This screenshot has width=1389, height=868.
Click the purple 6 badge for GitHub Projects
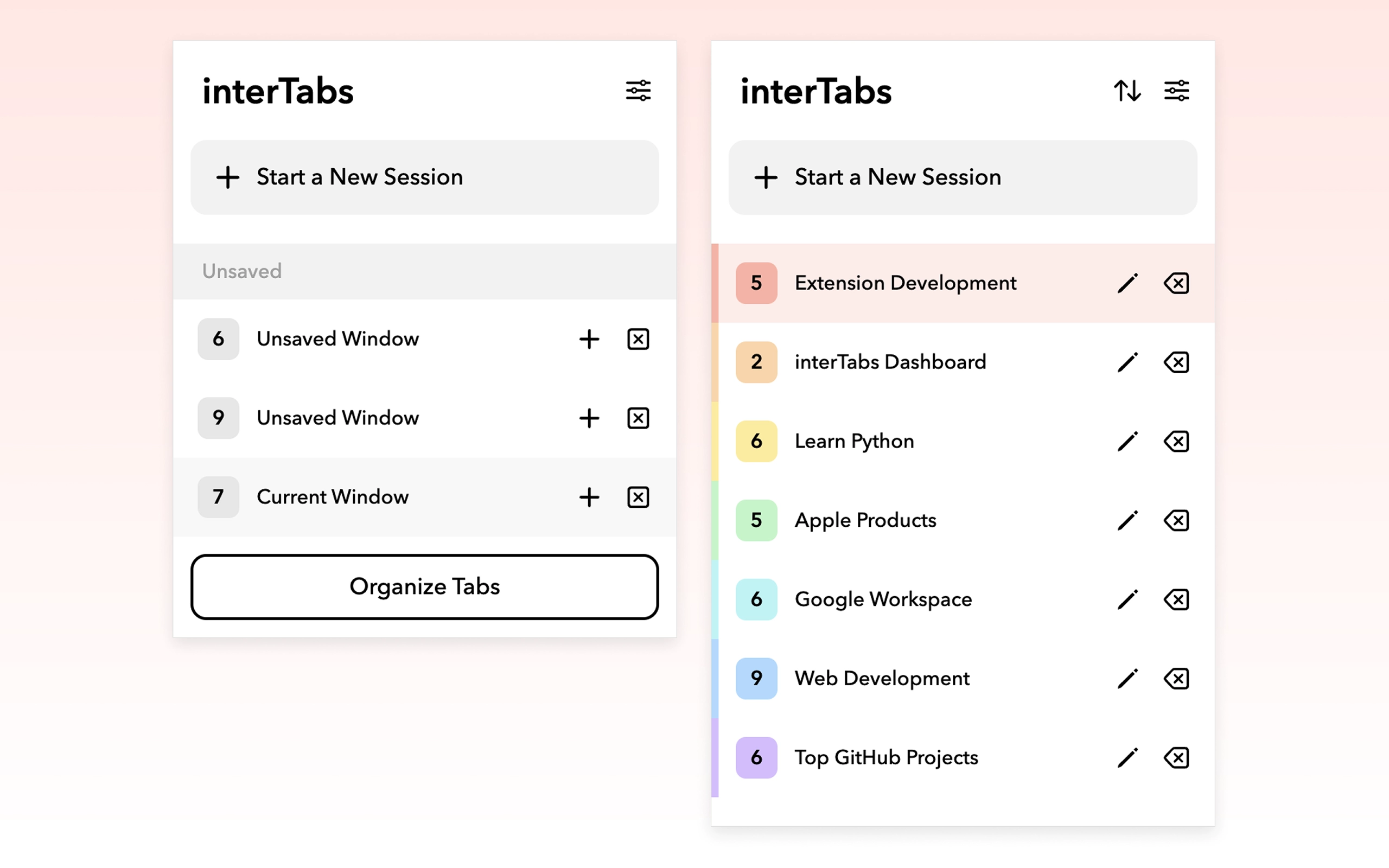coord(756,758)
